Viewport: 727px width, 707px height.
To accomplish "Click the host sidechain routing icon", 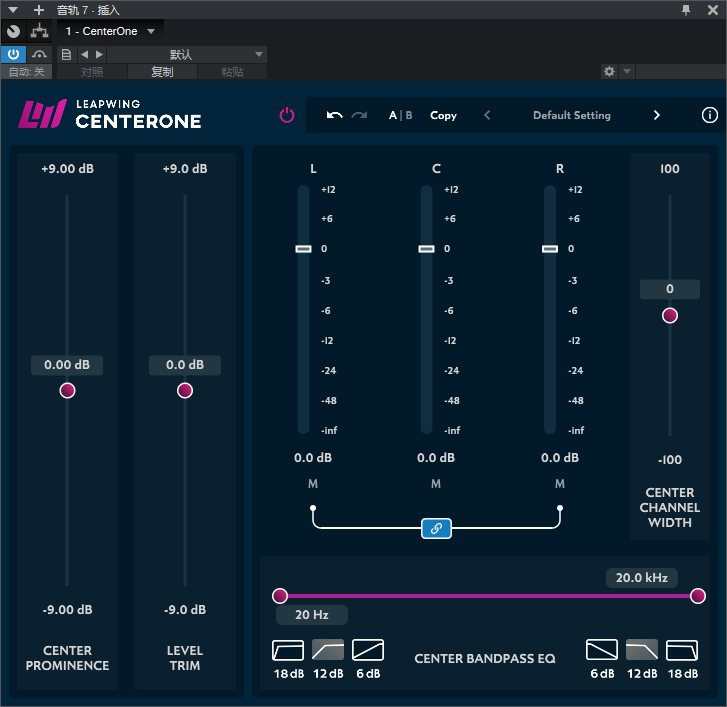I will pyautogui.click(x=39, y=31).
